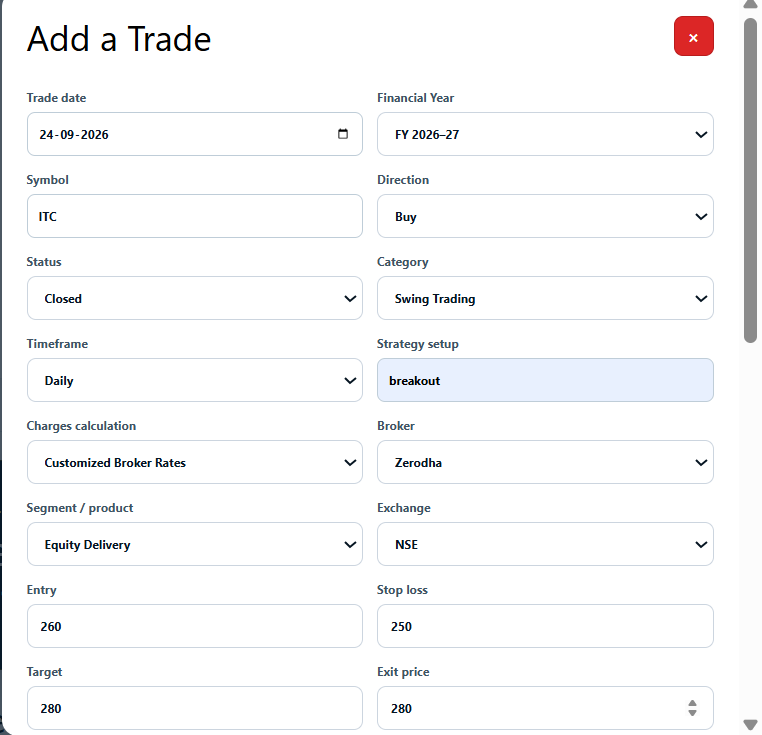The image size is (762, 735).
Task: Click the Financial Year label
Action: coord(416,98)
